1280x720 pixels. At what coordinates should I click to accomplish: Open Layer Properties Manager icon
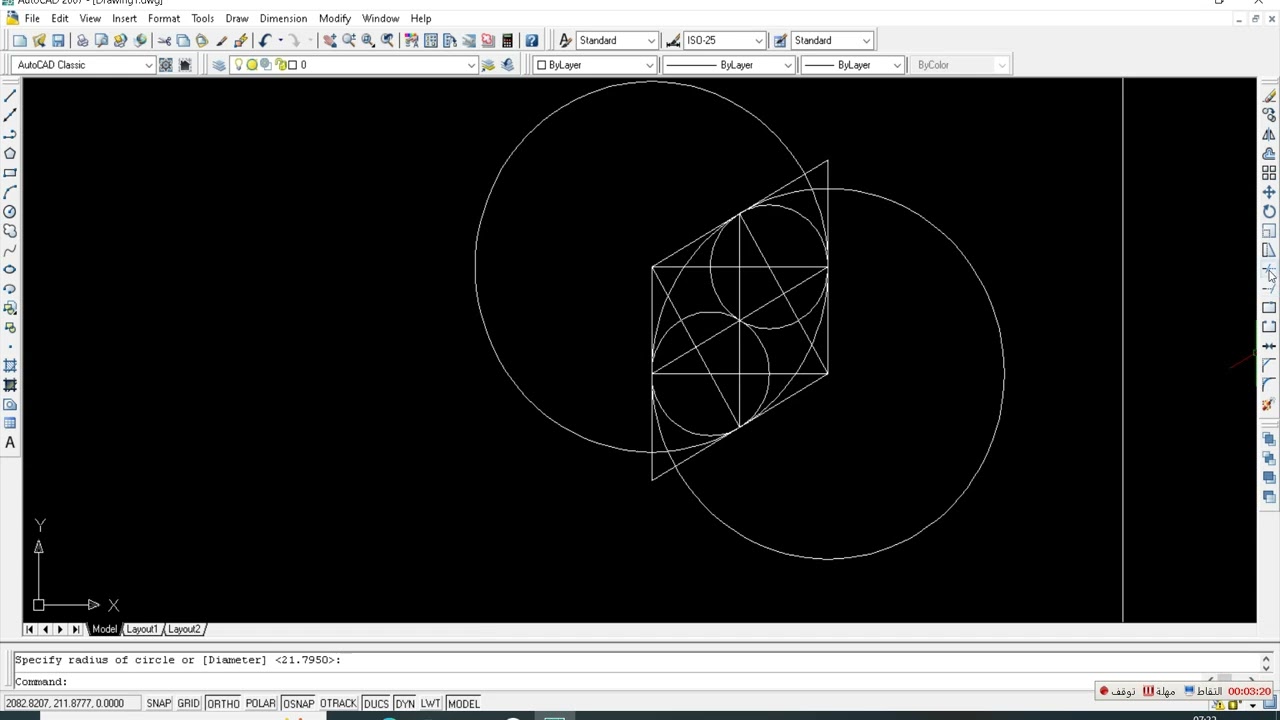(219, 65)
